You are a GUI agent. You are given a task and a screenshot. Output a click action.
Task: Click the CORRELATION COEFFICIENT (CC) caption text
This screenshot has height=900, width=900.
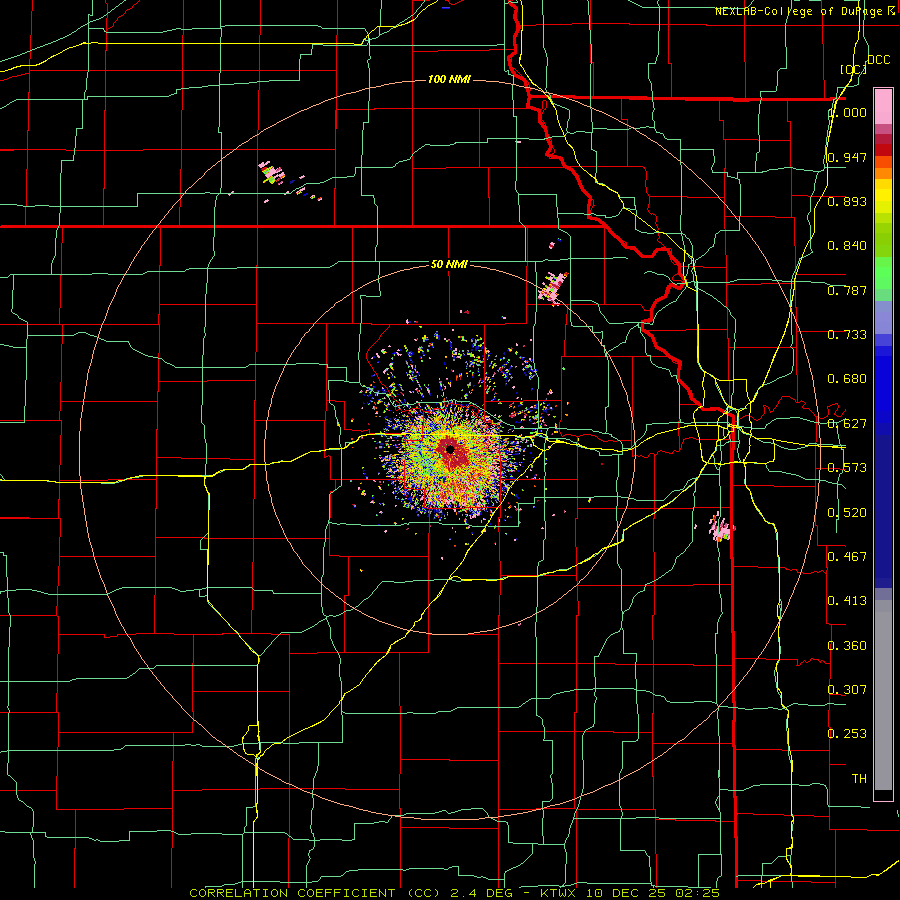(x=315, y=893)
